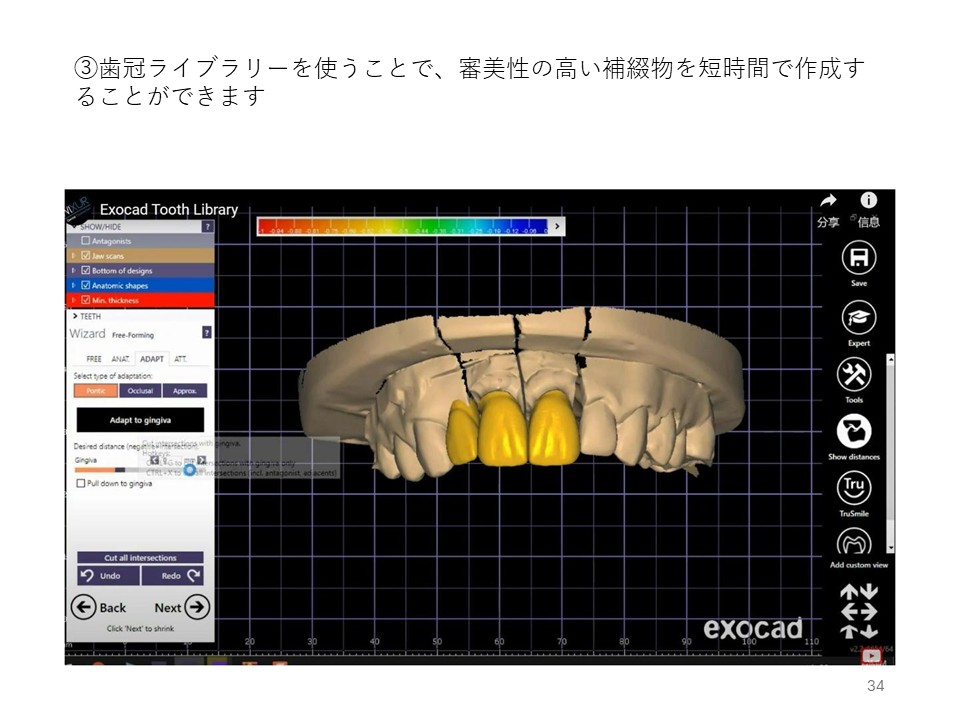The height and width of the screenshot is (720, 960).
Task: Click Cut all intersections button
Action: [x=140, y=558]
